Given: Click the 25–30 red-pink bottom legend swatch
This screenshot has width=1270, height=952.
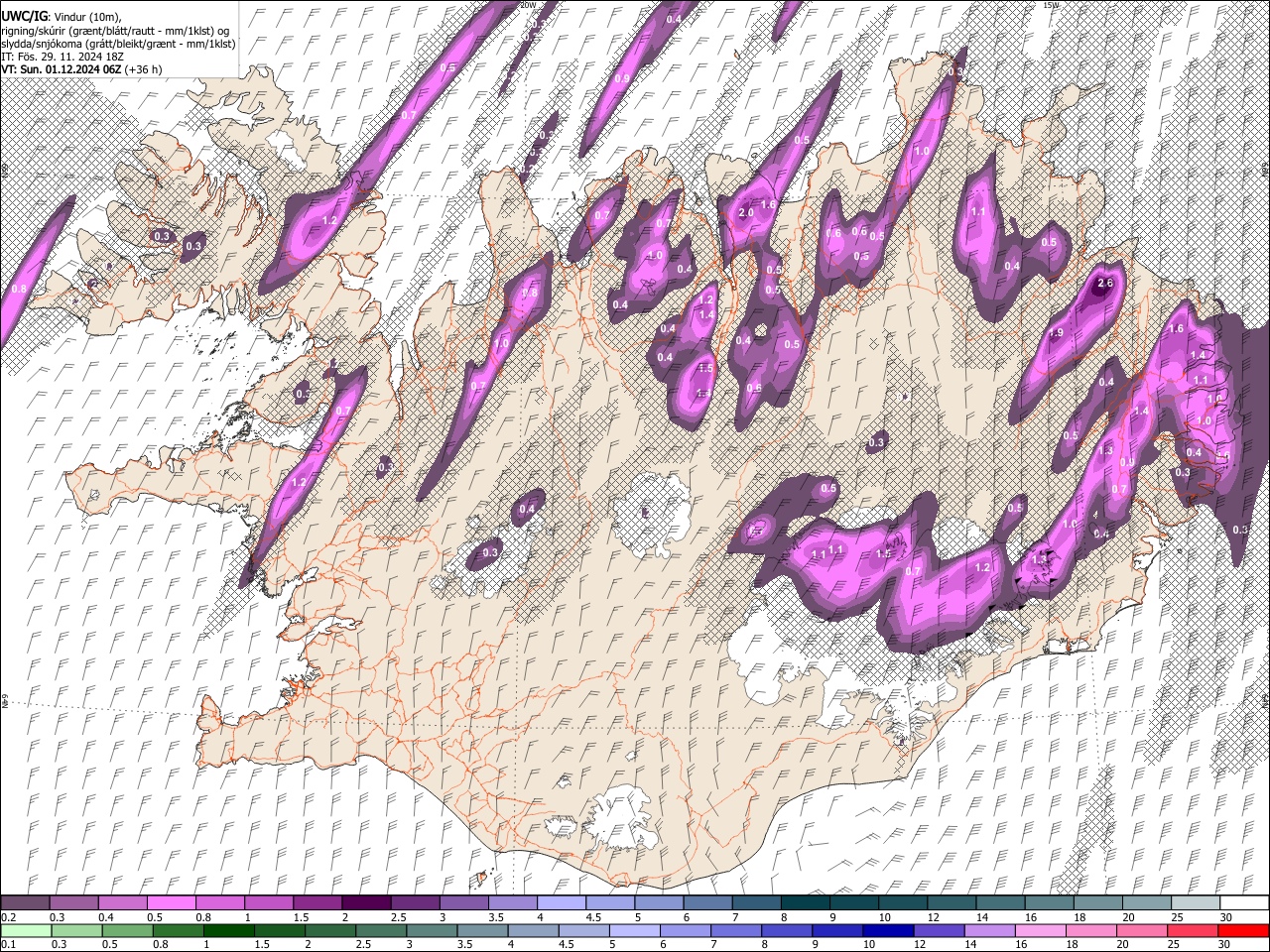Looking at the screenshot, I should pyautogui.click(x=1193, y=930).
